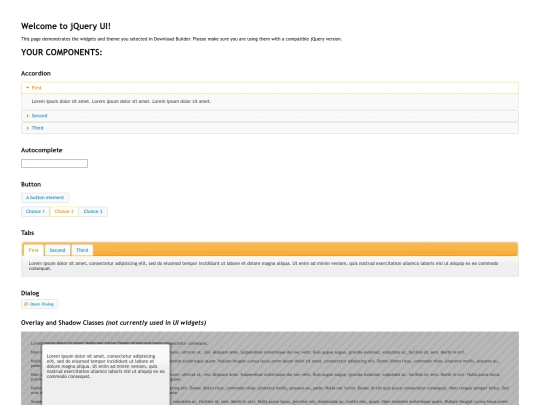The height and width of the screenshot is (405, 540).
Task: Click the Accordion section heading
Action: pyautogui.click(x=36, y=73)
